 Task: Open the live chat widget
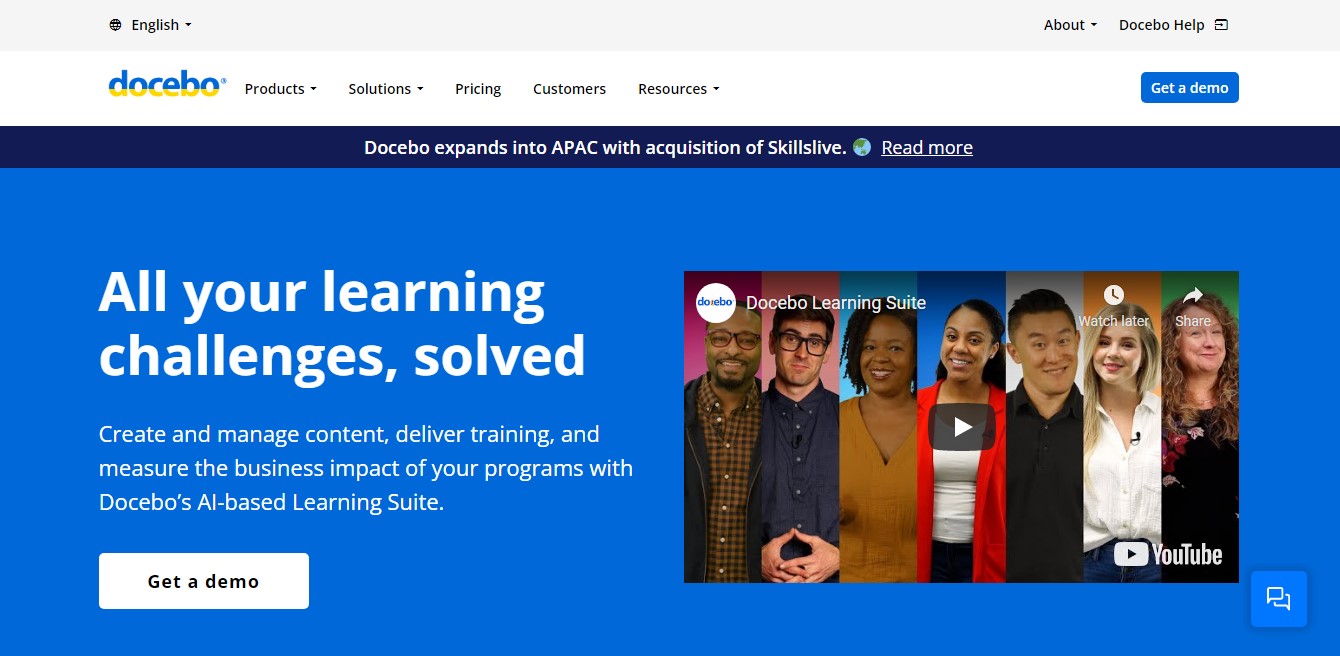(1279, 599)
